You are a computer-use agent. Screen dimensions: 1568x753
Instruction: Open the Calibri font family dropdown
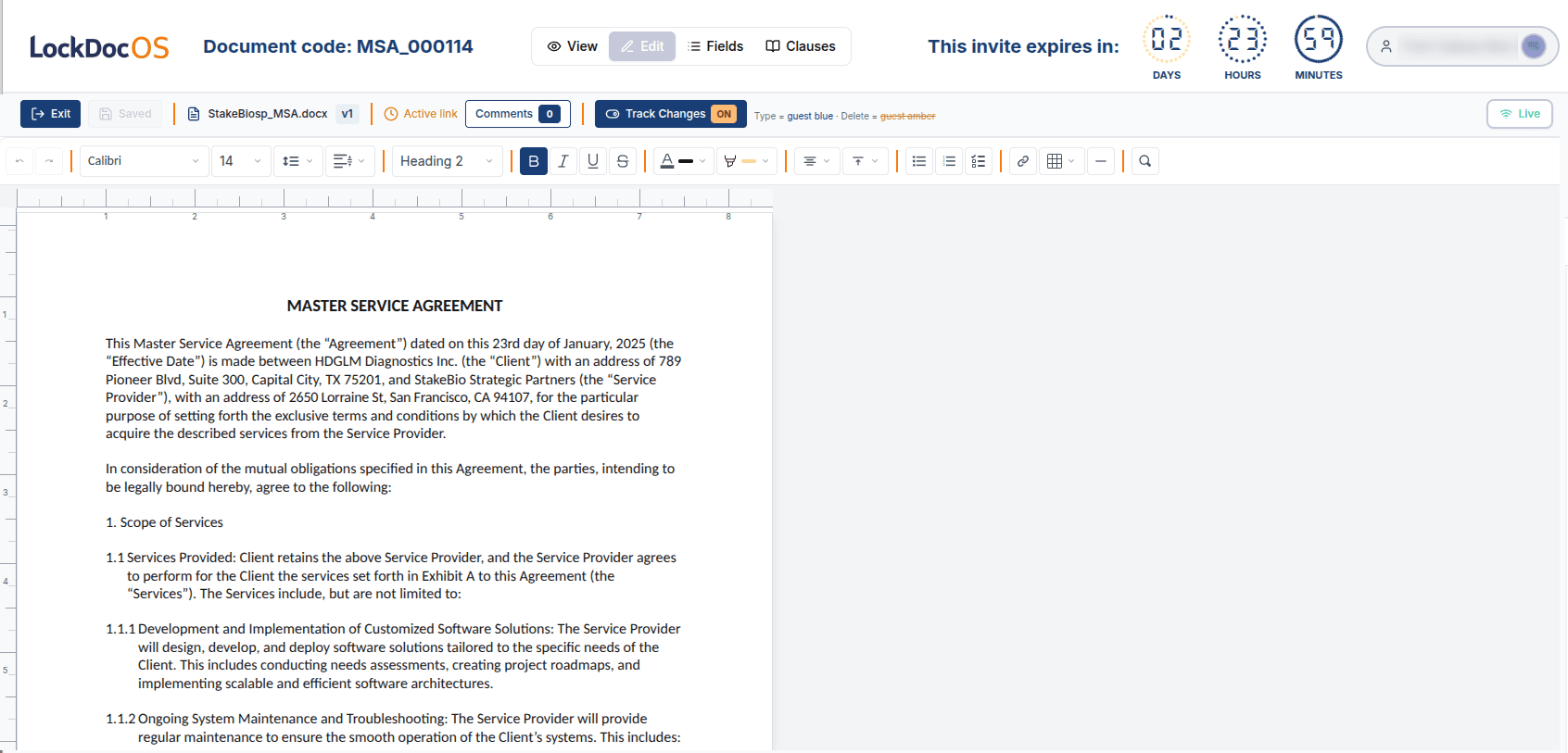[143, 161]
